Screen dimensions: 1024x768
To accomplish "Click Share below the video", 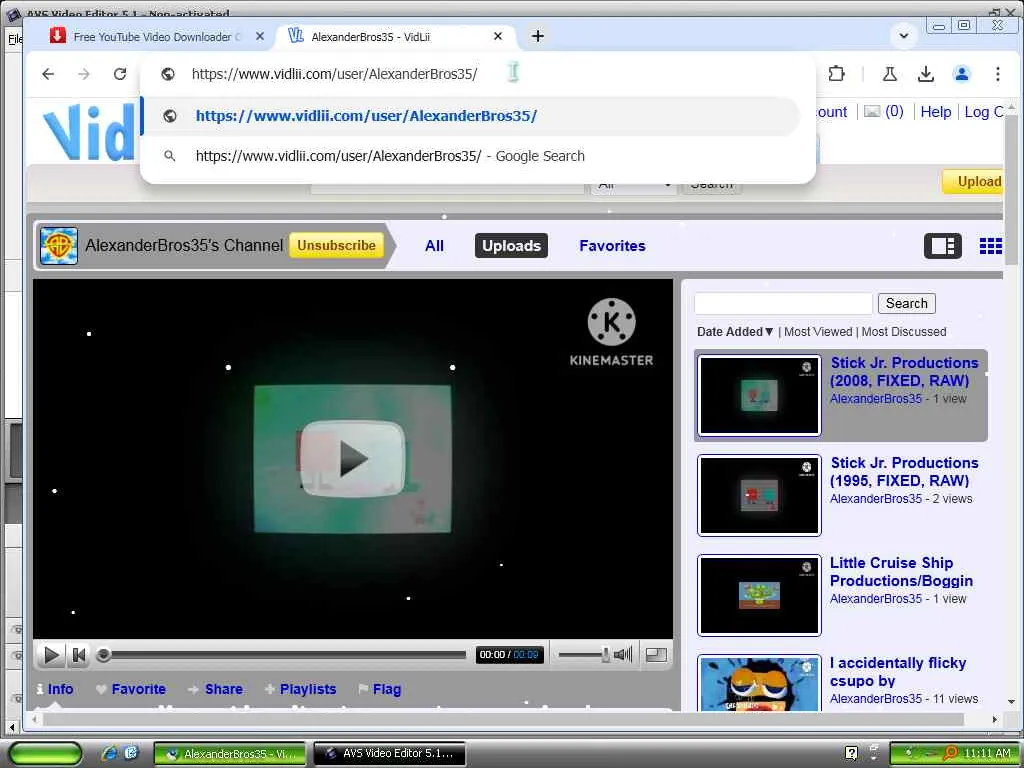I will [x=216, y=689].
